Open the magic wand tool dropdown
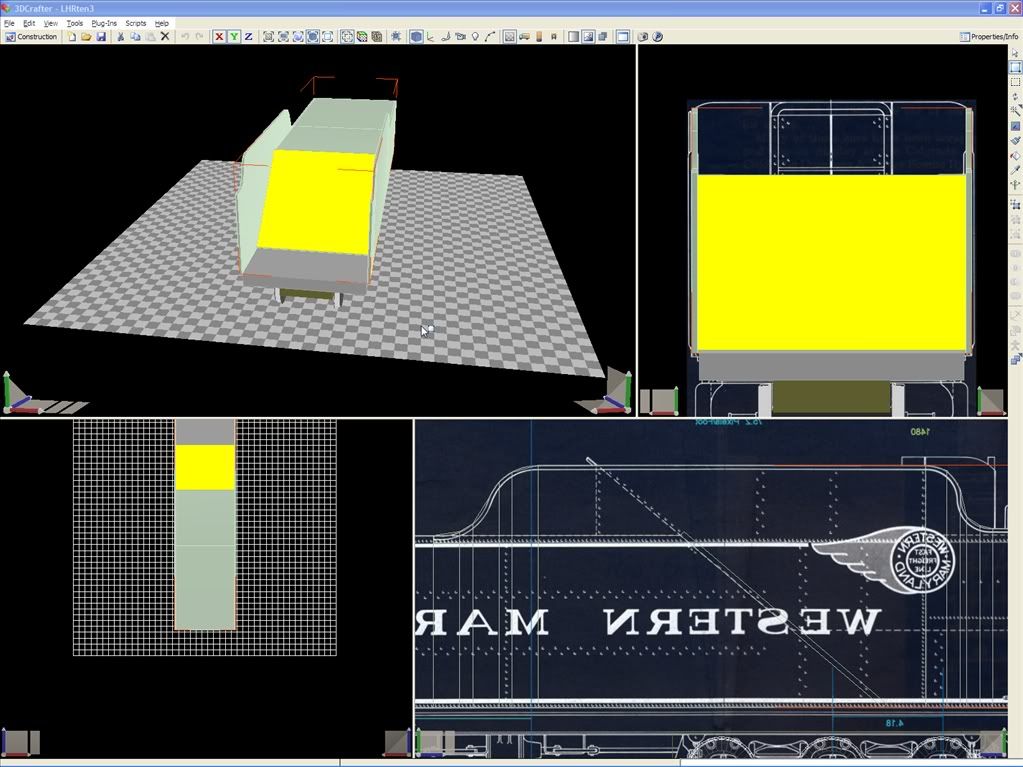1023x767 pixels. pyautogui.click(x=1015, y=111)
